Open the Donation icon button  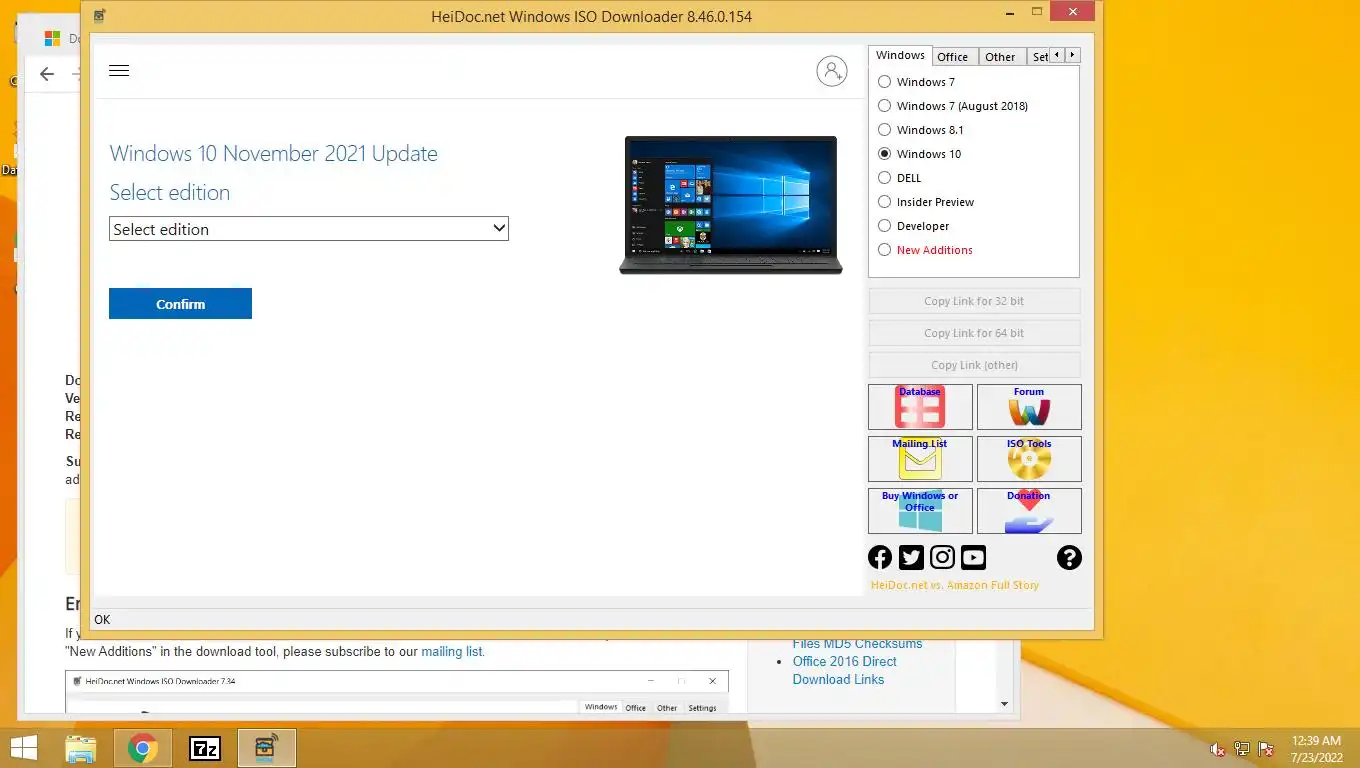pyautogui.click(x=1029, y=511)
